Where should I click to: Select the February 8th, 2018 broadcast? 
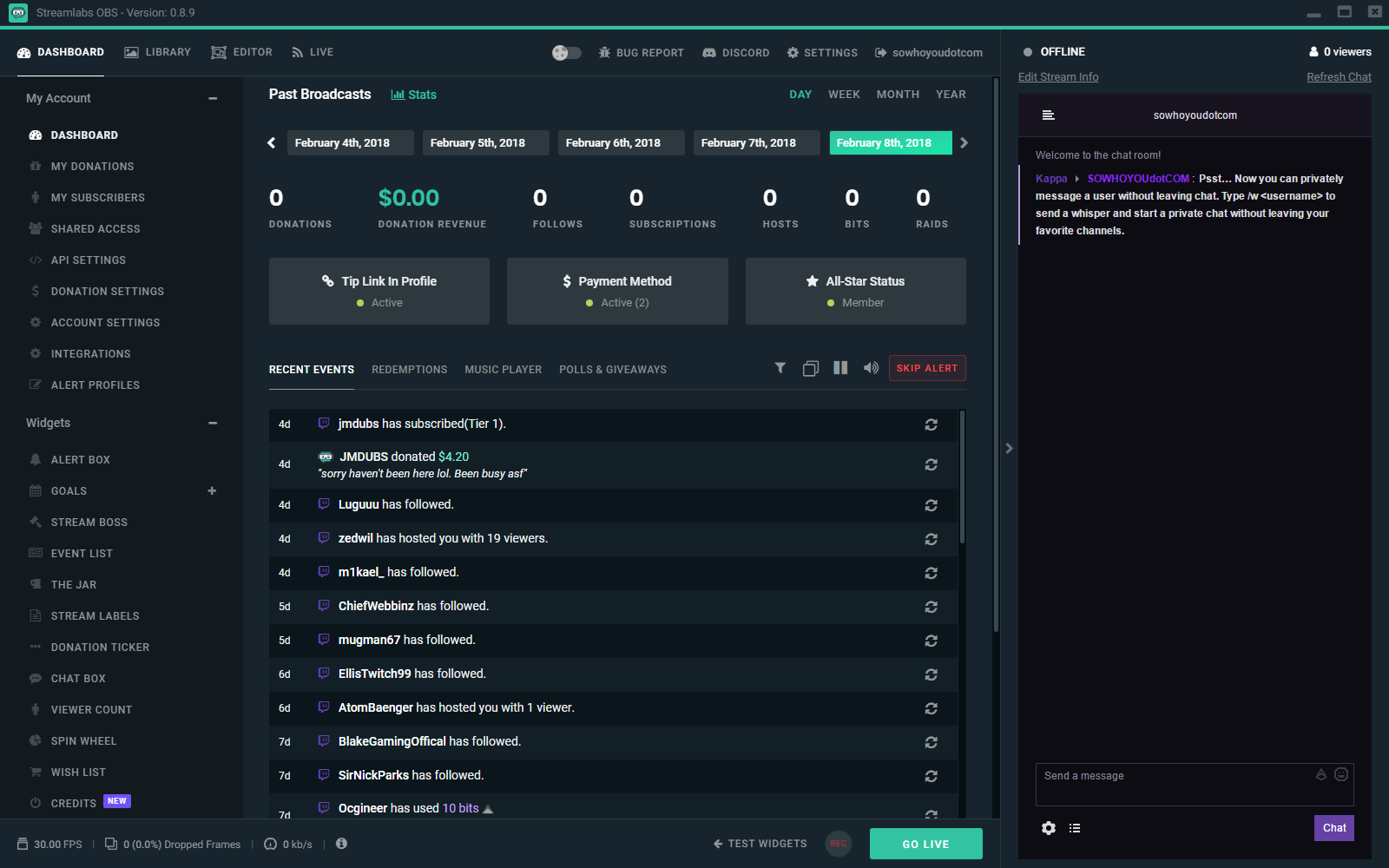[891, 143]
